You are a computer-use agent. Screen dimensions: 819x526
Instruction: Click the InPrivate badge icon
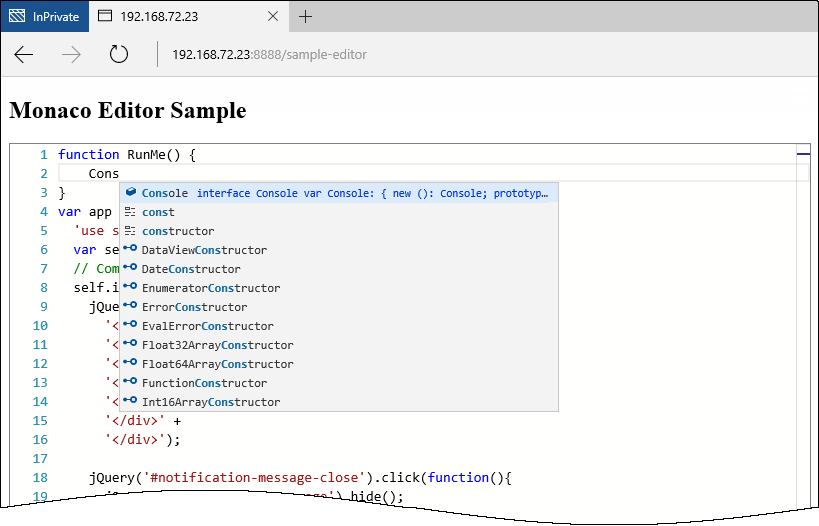pyautogui.click(x=18, y=16)
